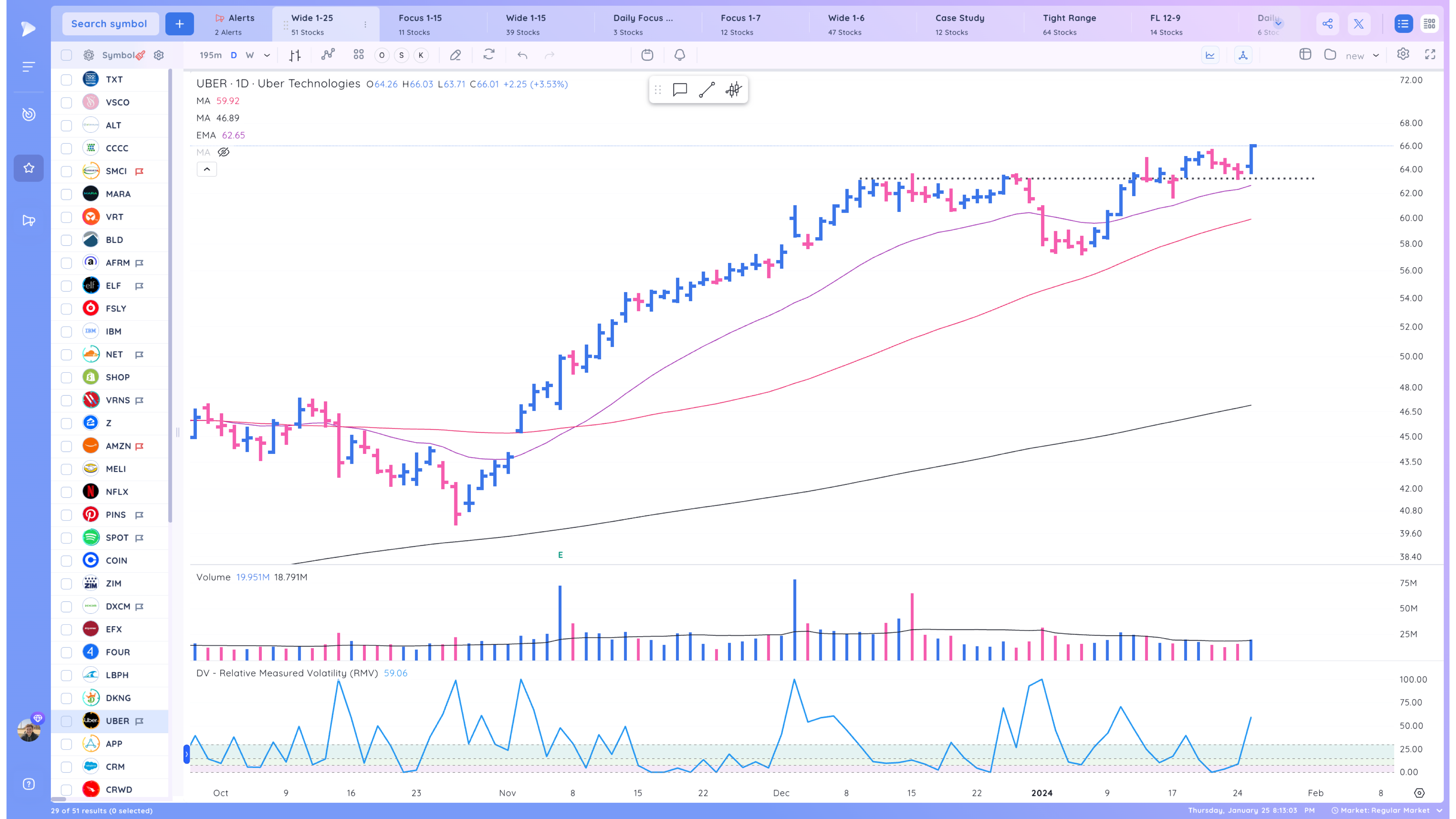Toggle the select-all symbols checkbox
Image resolution: width=1456 pixels, height=819 pixels.
click(x=66, y=55)
